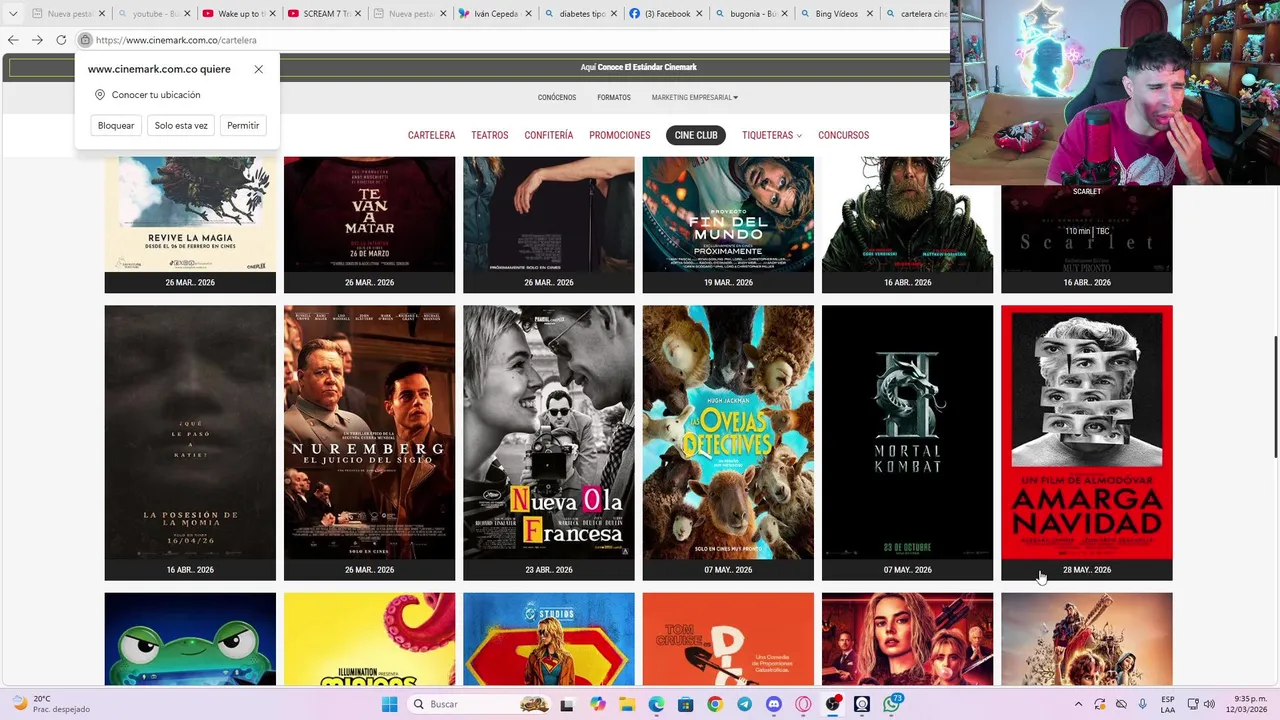Click the CONÓCENOS link

tap(557, 98)
